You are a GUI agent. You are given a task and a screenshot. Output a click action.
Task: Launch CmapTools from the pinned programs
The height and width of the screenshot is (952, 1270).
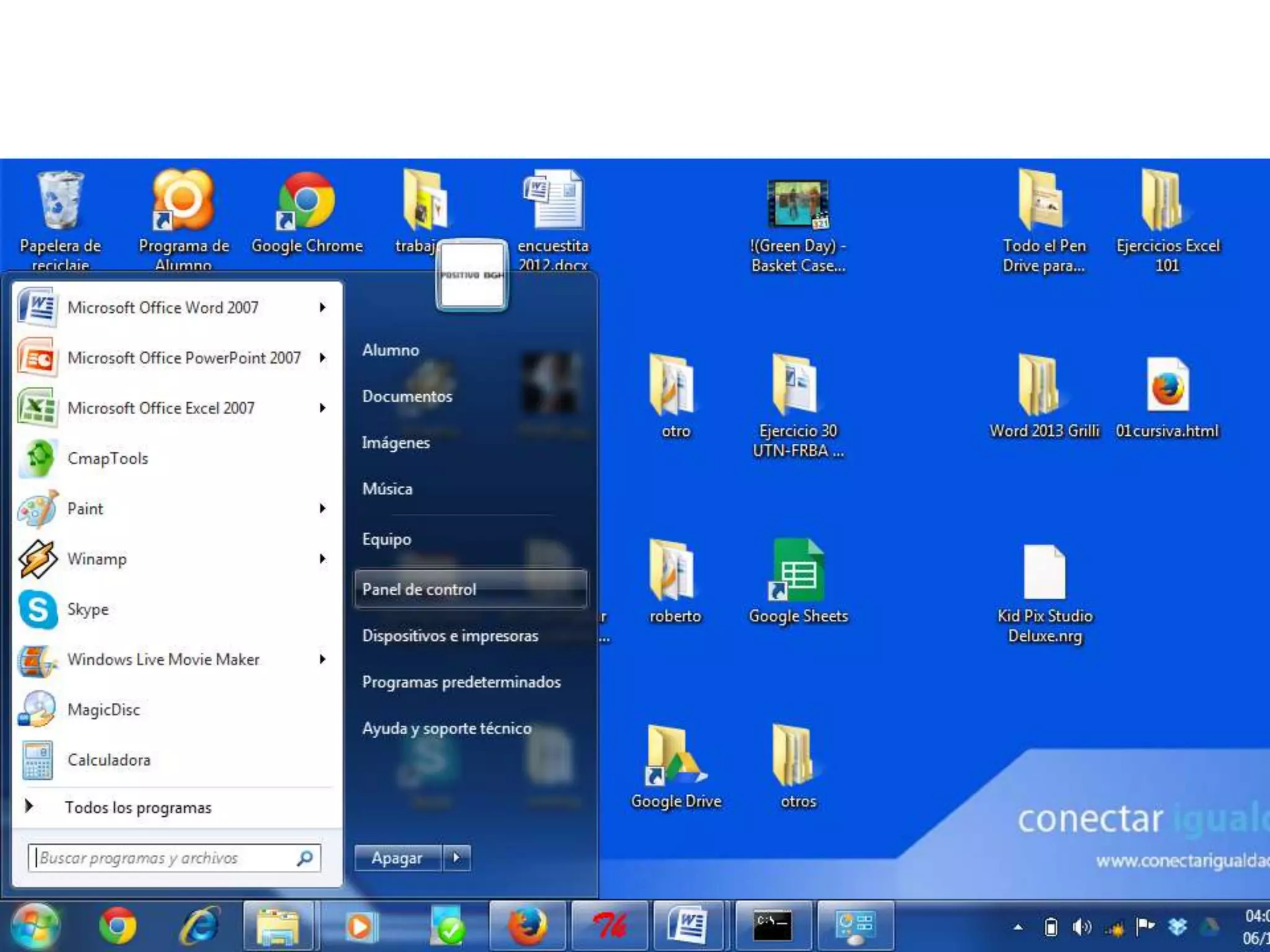click(x=107, y=459)
